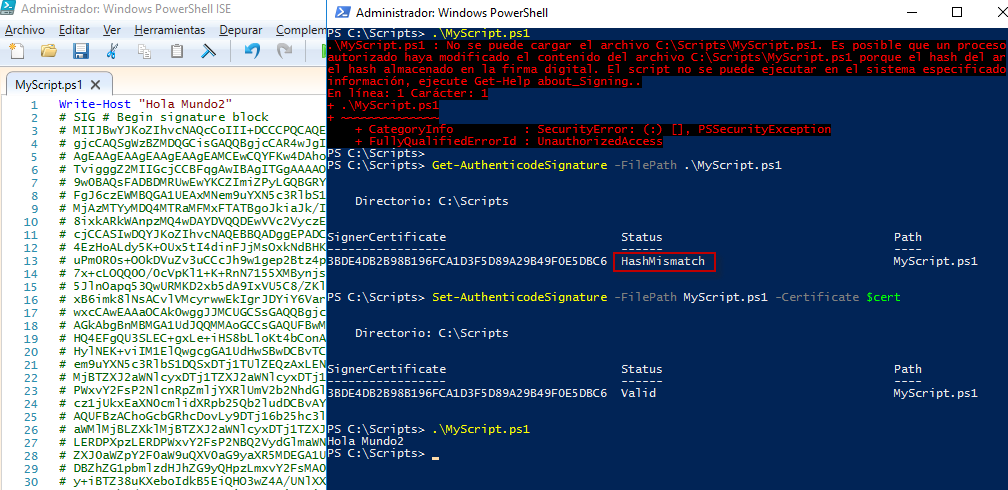Click the first 'Directorio: C:\Scripts' output line
1008x490 pixels.
[431, 201]
